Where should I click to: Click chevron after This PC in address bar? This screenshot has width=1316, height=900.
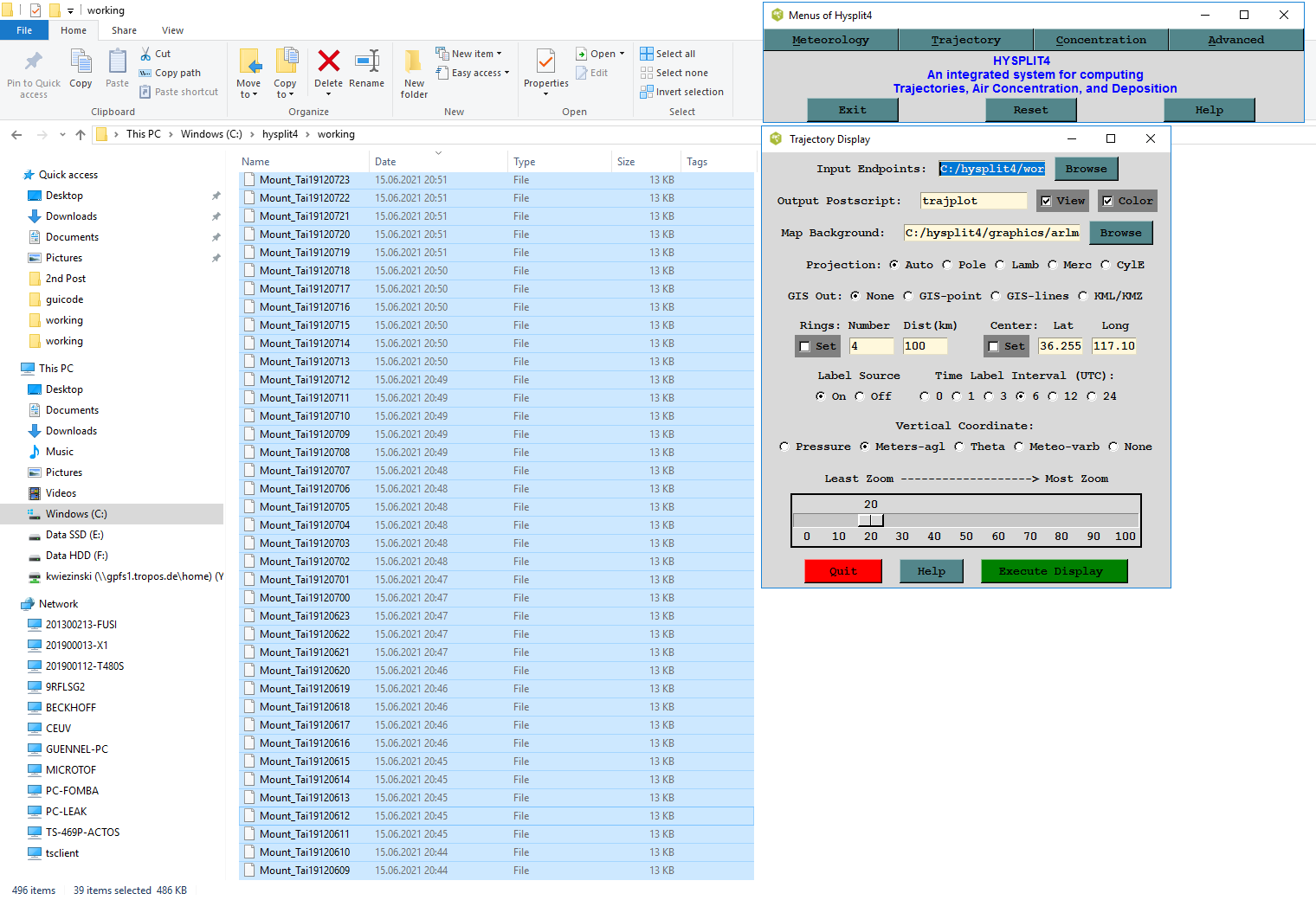(x=171, y=134)
